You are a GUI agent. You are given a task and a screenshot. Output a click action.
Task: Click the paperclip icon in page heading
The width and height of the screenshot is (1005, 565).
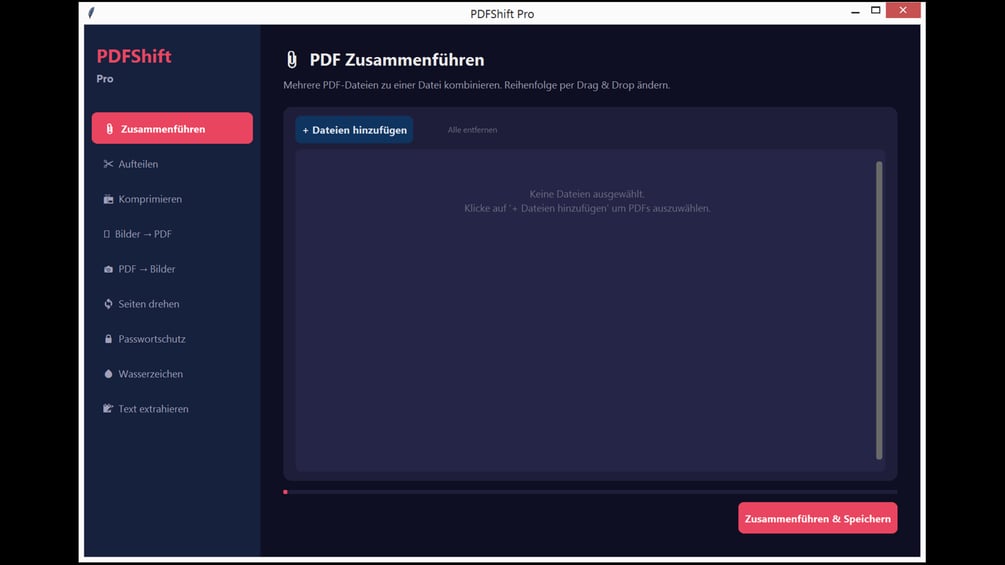point(292,60)
